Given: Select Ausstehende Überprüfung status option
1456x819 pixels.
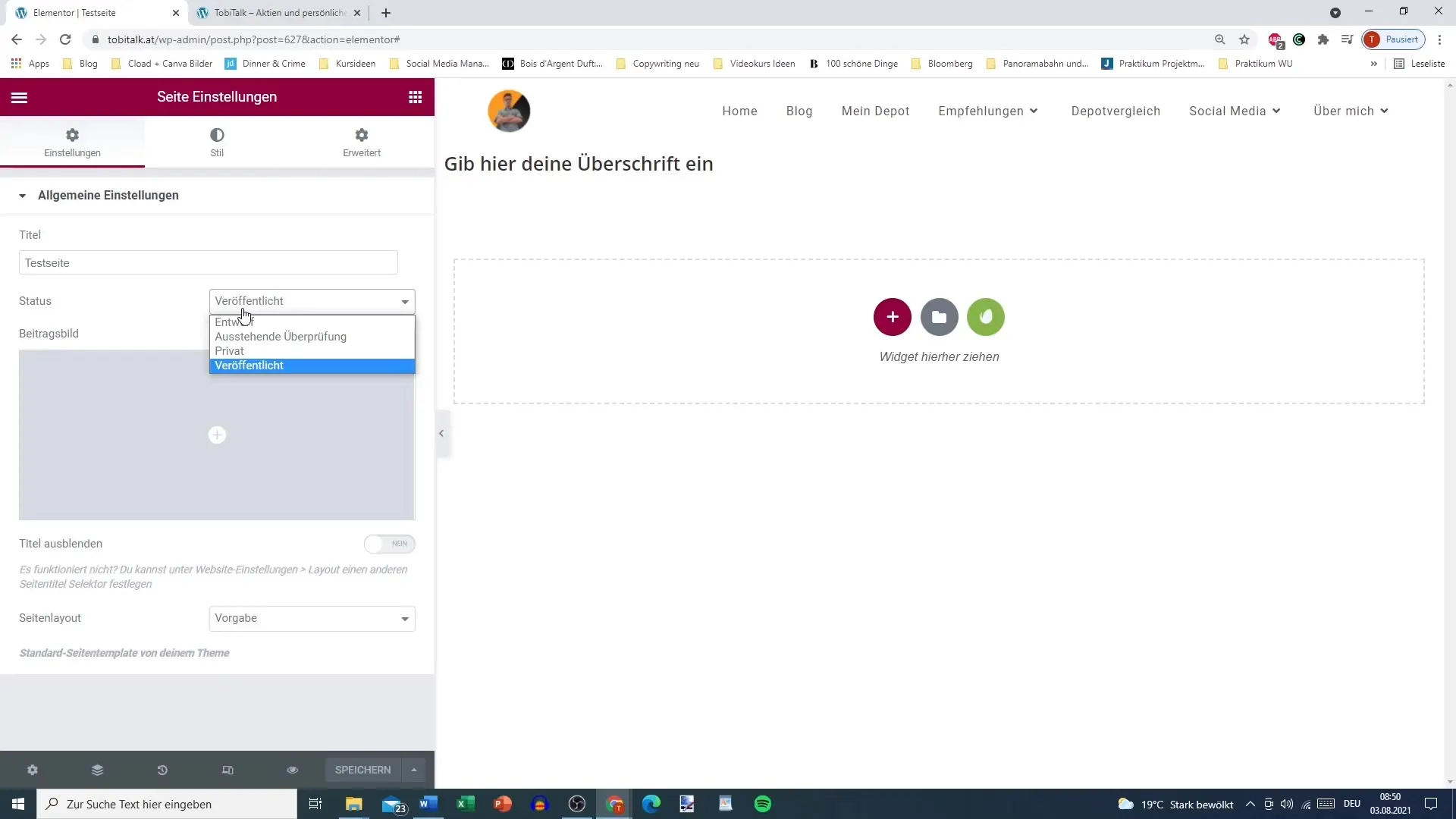Looking at the screenshot, I should point(312,337).
